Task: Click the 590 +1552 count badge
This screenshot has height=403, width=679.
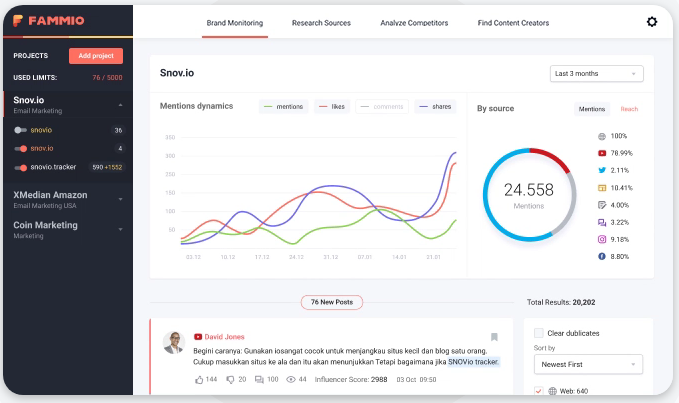Action: click(107, 167)
